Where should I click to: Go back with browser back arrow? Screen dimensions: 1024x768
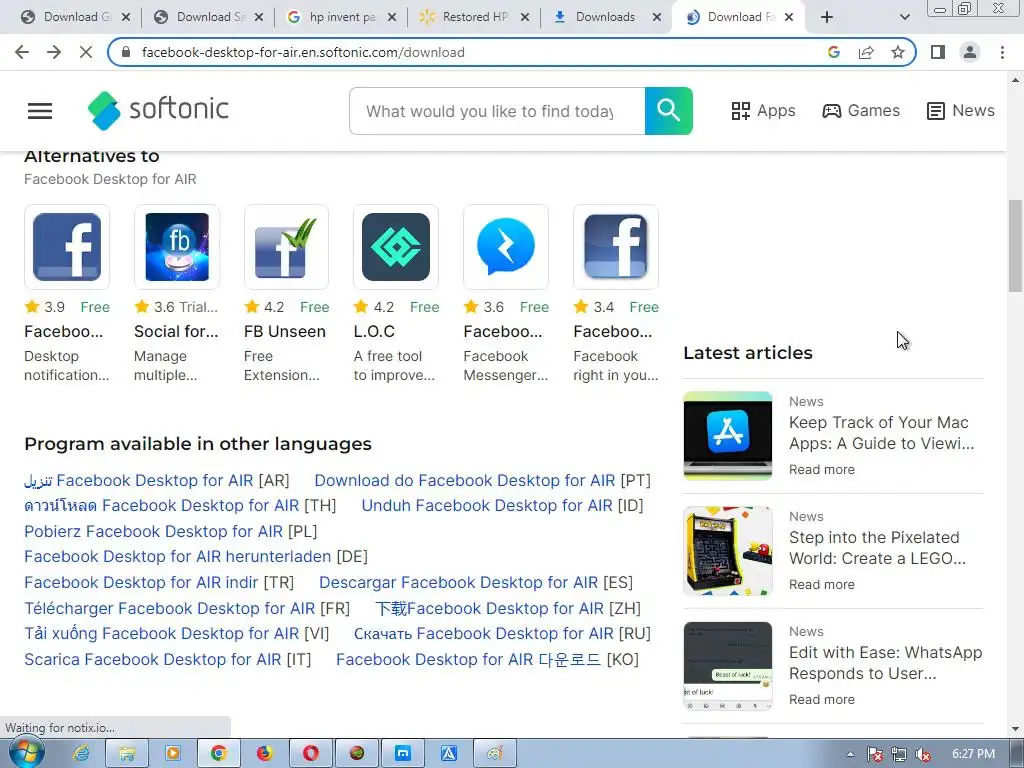22,52
